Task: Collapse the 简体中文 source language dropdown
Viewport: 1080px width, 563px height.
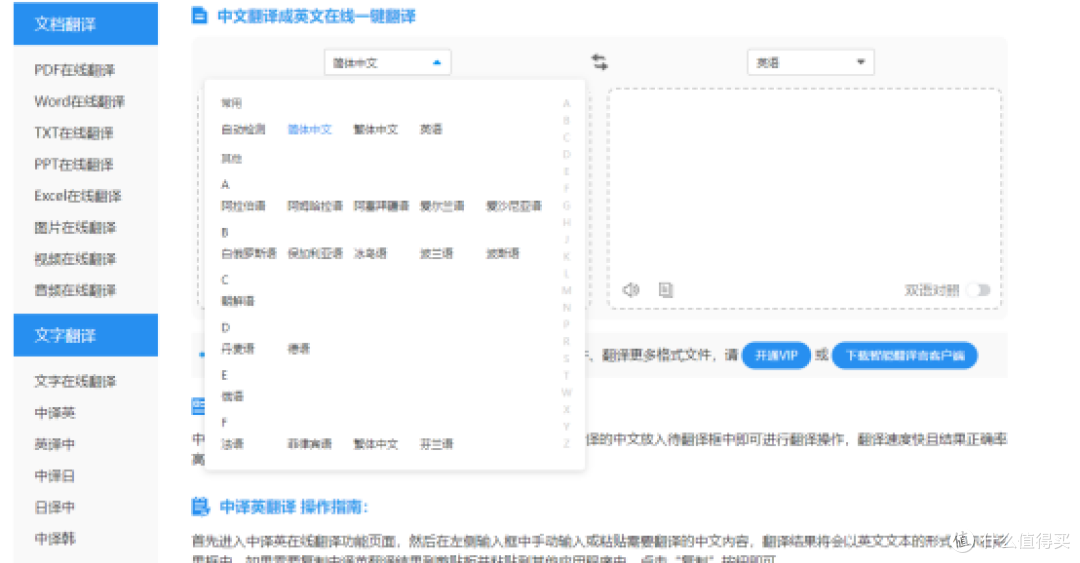Action: (x=387, y=63)
